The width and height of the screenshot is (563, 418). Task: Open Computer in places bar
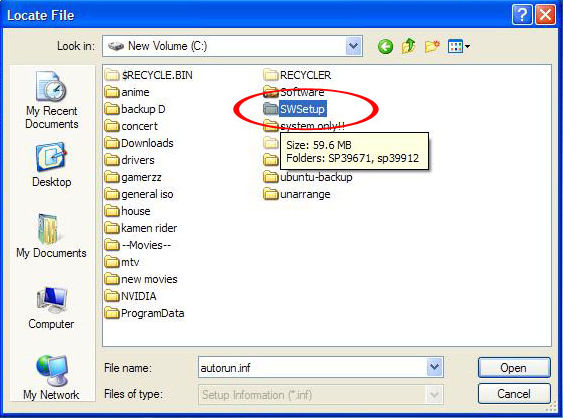(51, 308)
